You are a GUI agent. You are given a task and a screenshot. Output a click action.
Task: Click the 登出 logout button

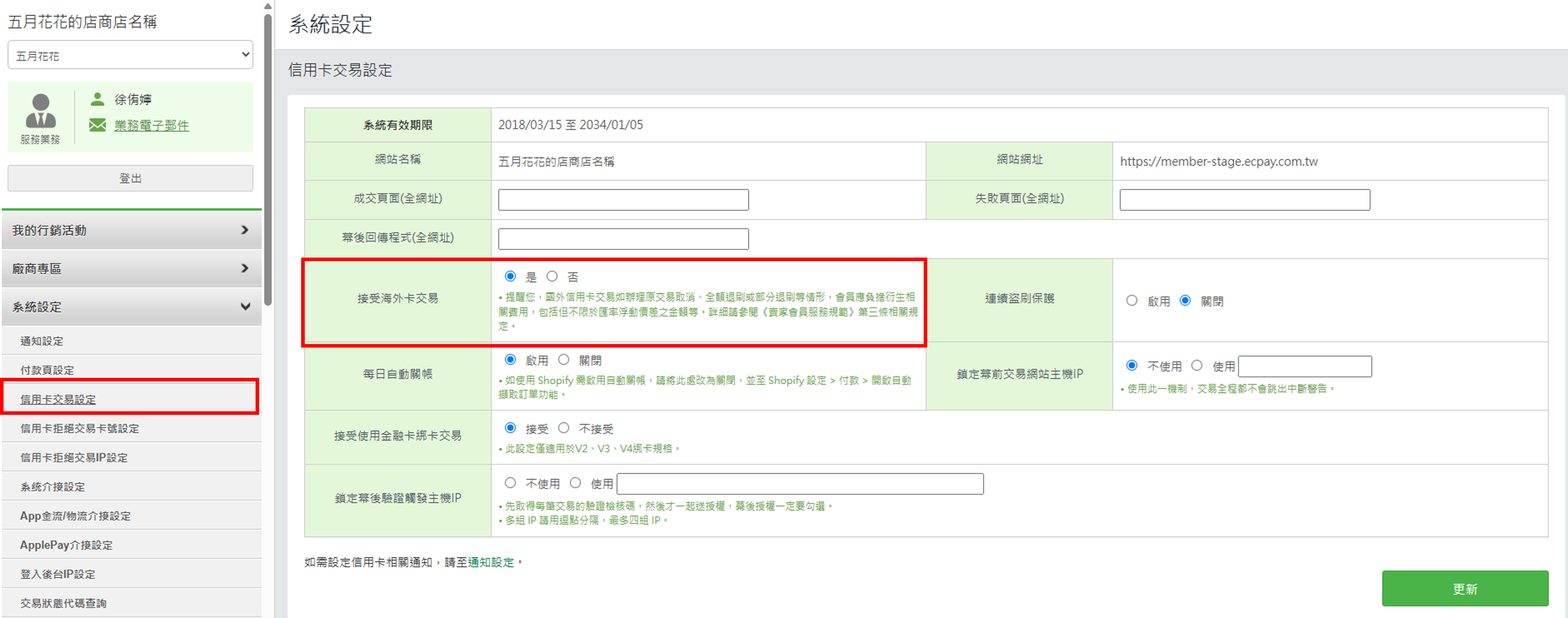point(130,178)
